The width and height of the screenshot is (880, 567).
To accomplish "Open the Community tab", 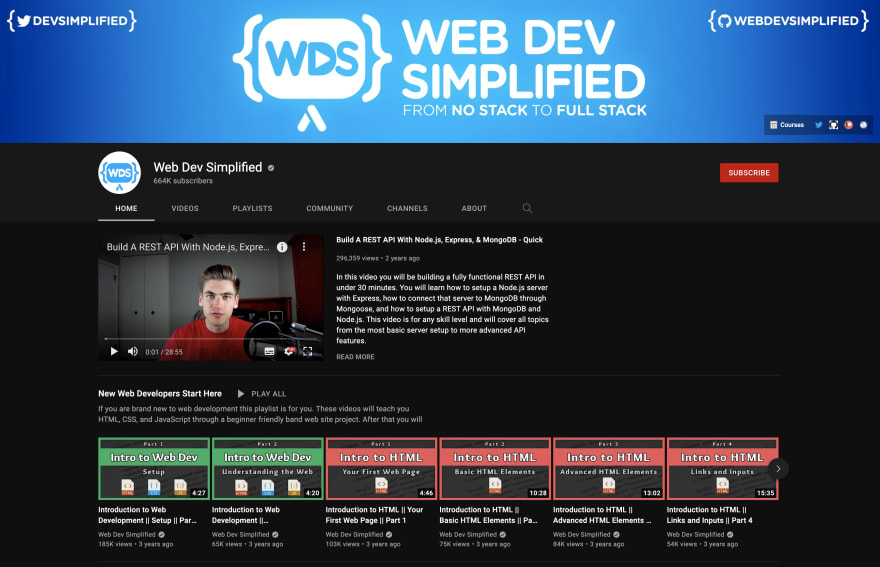I will coord(329,208).
